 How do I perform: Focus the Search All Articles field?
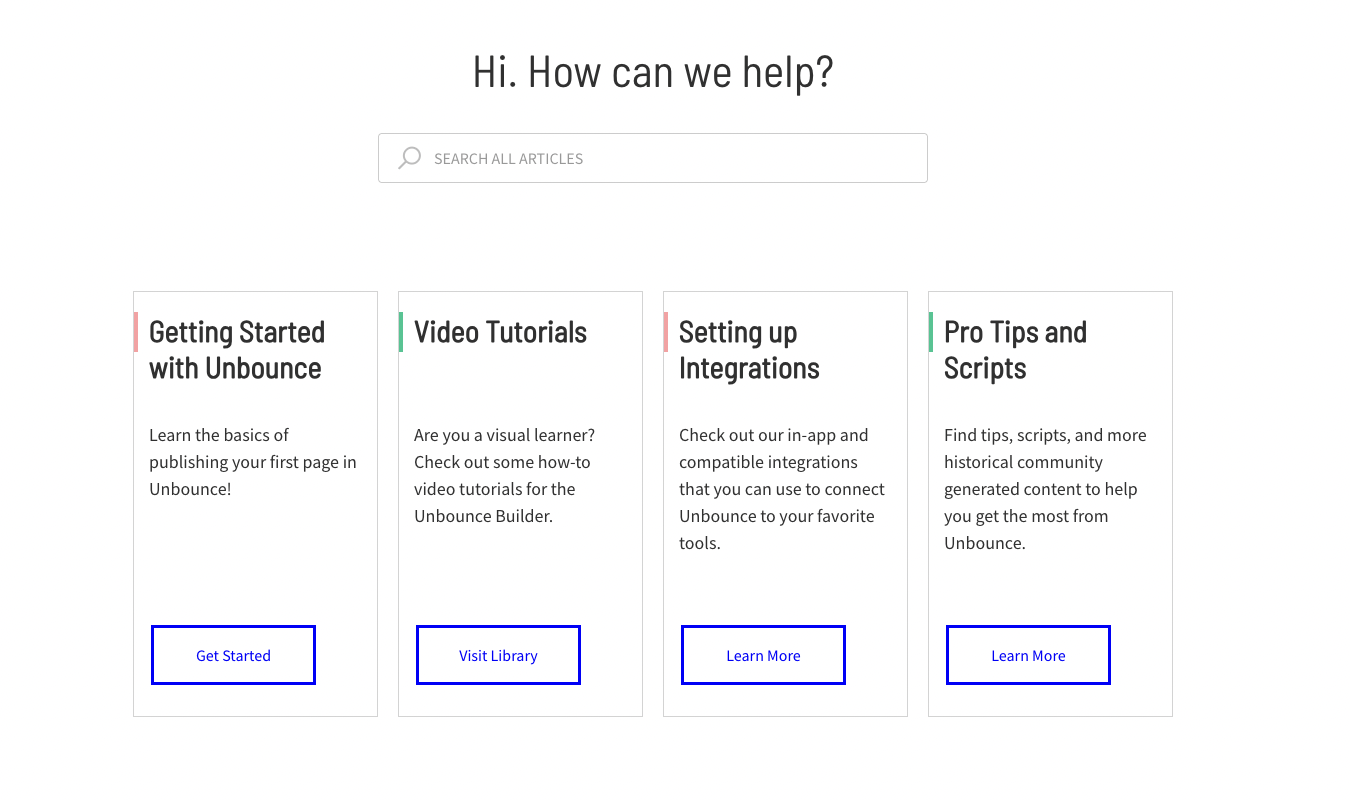653,158
